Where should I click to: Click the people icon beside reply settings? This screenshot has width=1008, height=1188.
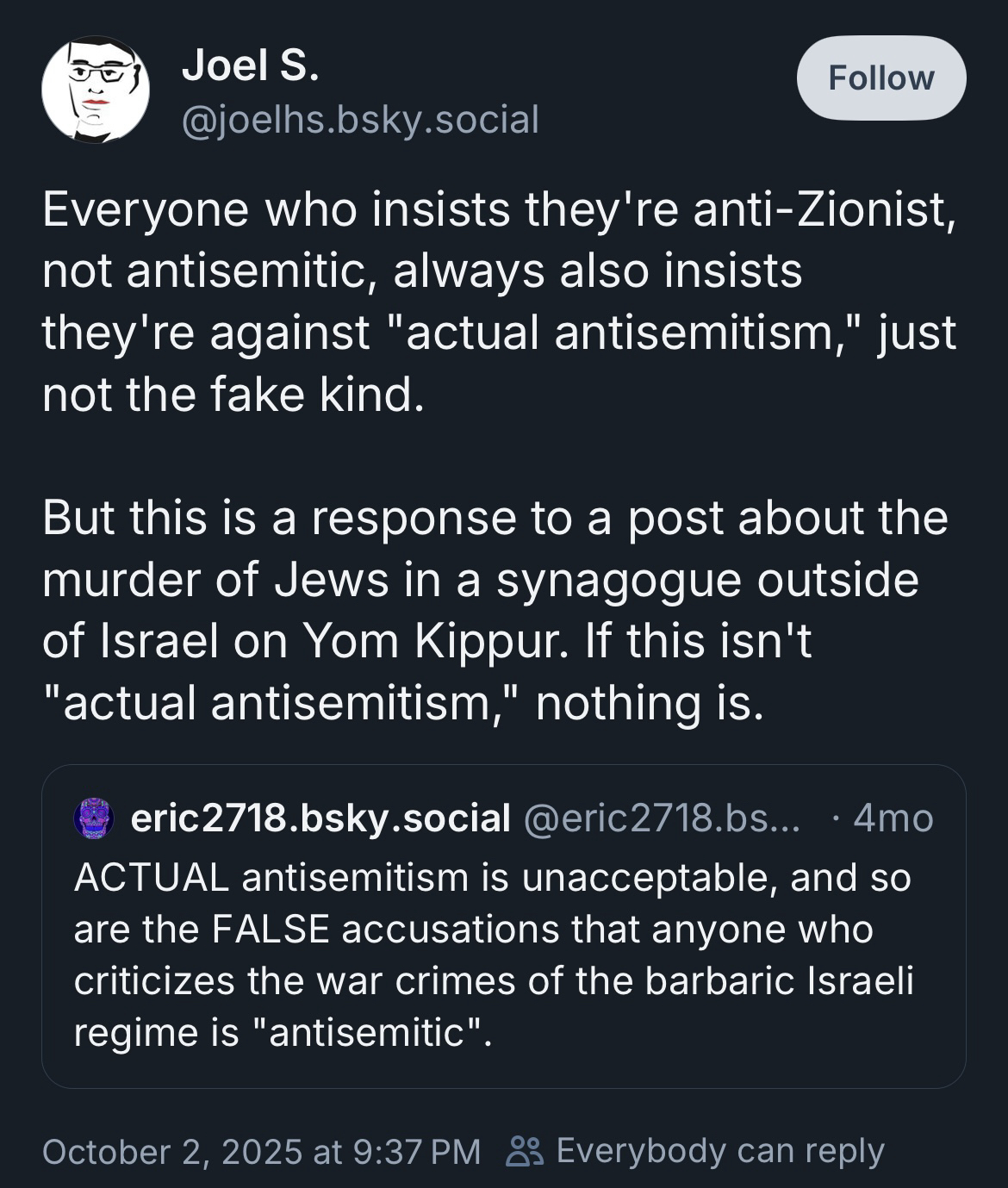[x=525, y=1151]
